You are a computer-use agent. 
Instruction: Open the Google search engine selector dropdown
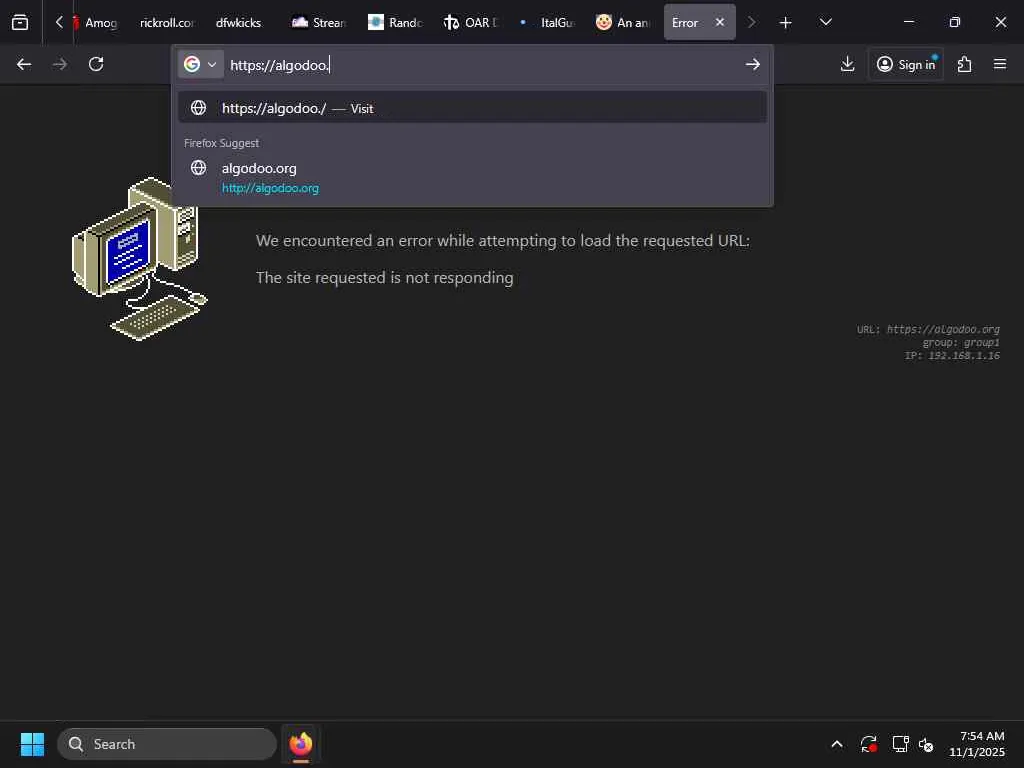(200, 64)
